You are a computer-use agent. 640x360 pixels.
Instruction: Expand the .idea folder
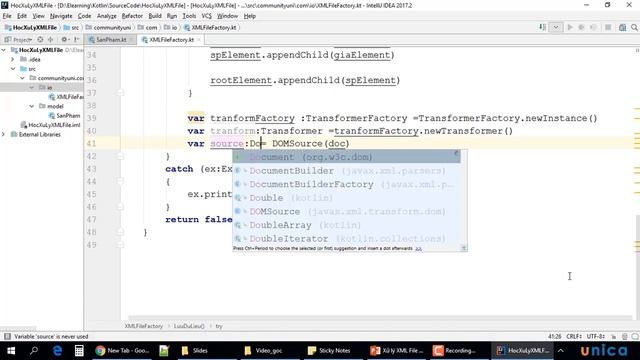[x=13, y=59]
